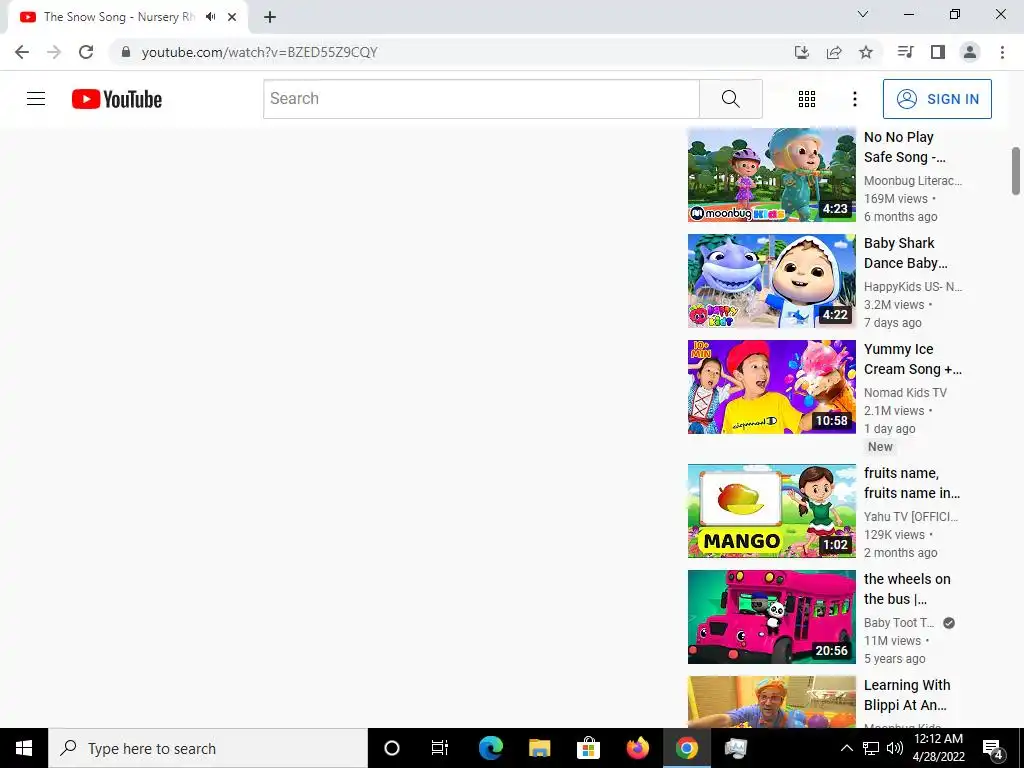
Task: Click the SIGN IN button
Action: pos(937,99)
